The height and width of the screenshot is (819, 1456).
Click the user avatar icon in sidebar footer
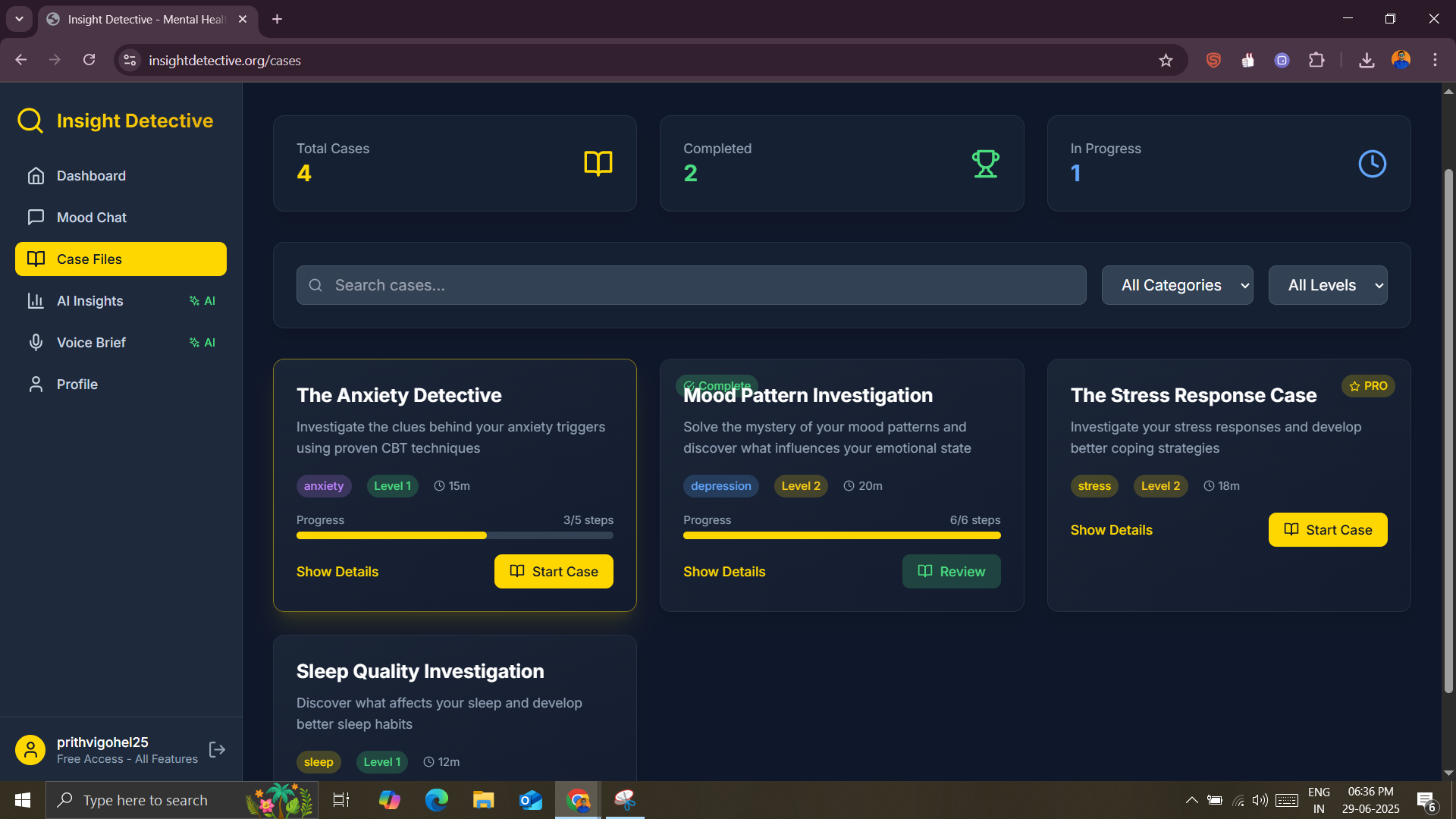click(30, 750)
